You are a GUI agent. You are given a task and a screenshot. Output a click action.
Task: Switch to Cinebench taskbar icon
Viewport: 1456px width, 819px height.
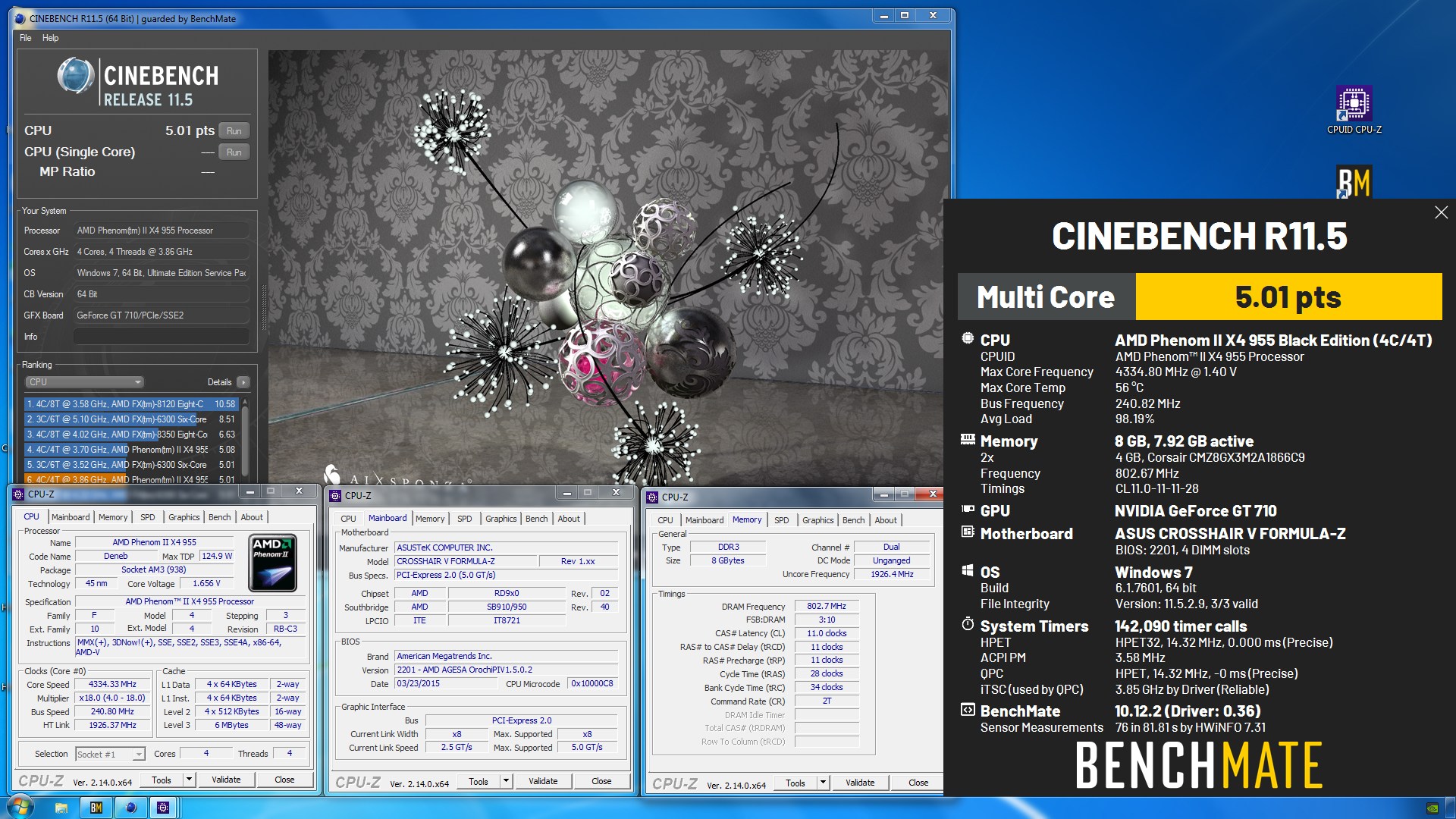tap(130, 808)
